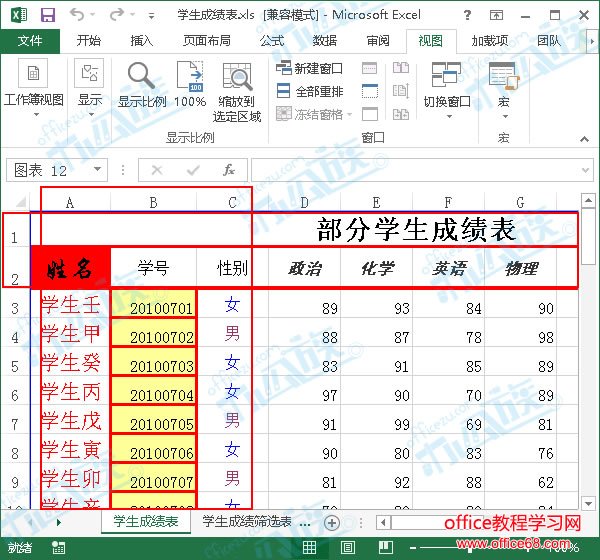Click 新建窗口
The width and height of the screenshot is (600, 560).
(x=309, y=69)
